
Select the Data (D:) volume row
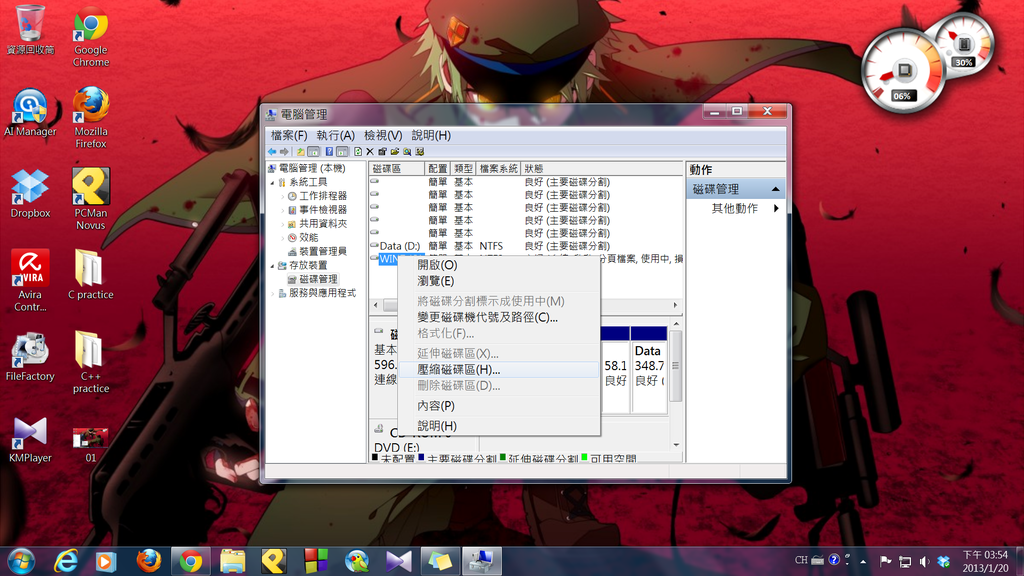[526, 246]
